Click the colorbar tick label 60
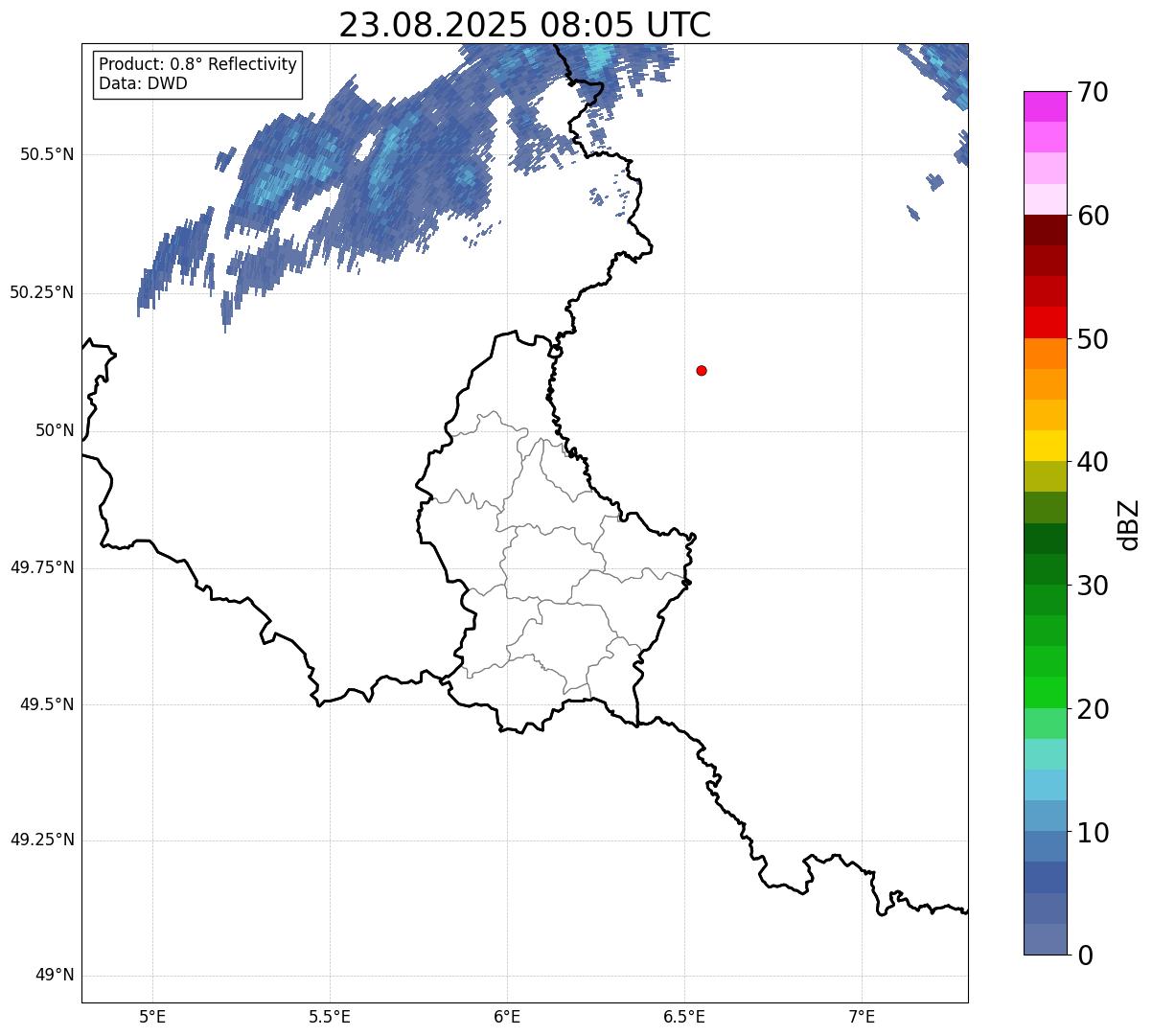The image size is (1152, 1036). tap(1093, 216)
